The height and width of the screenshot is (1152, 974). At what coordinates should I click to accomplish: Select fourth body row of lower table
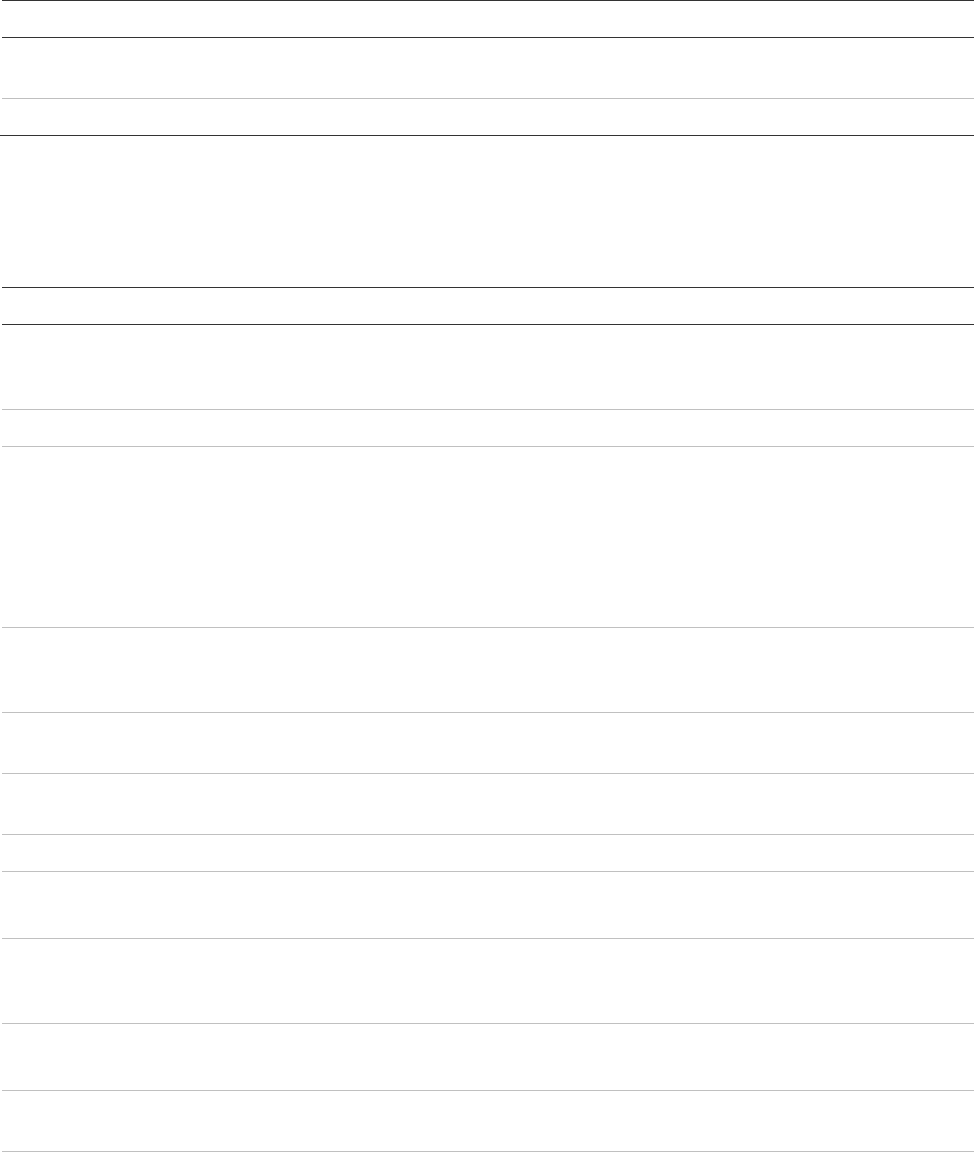pyautogui.click(x=487, y=669)
